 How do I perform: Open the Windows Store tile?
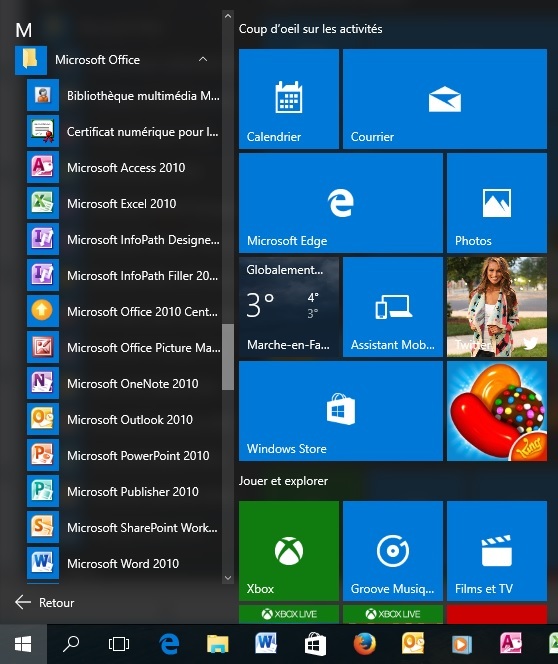point(341,411)
